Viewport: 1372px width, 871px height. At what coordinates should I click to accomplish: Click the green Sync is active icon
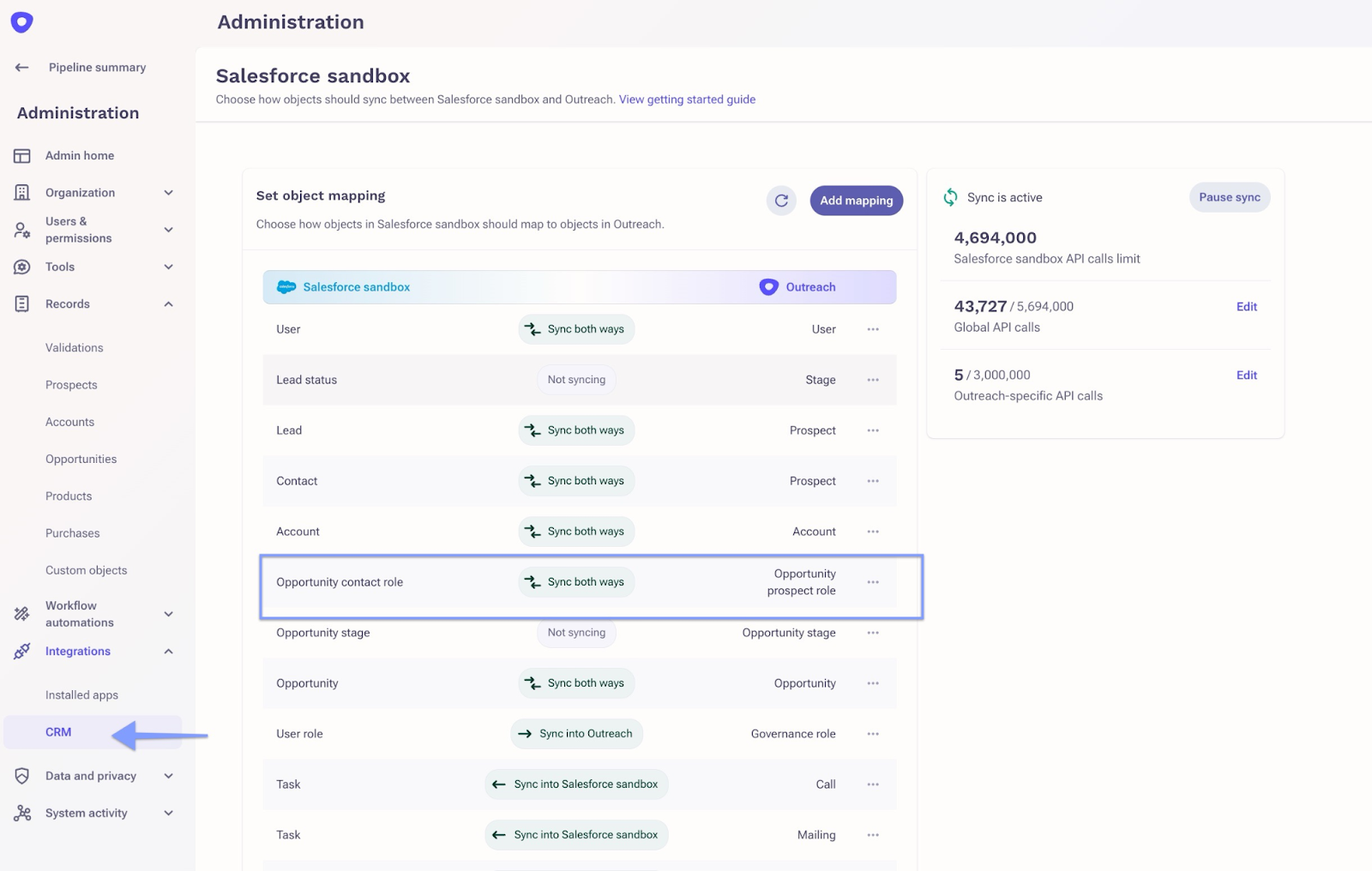pyautogui.click(x=950, y=198)
